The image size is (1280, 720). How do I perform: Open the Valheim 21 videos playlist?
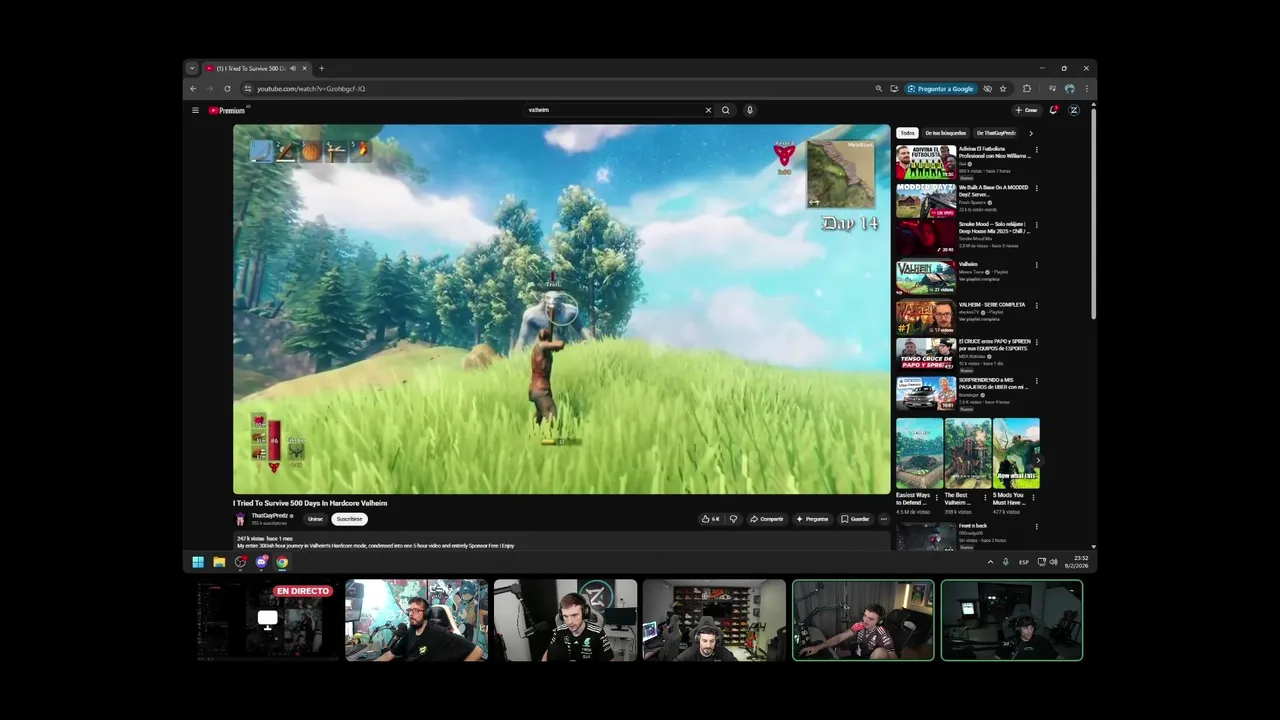coord(926,278)
